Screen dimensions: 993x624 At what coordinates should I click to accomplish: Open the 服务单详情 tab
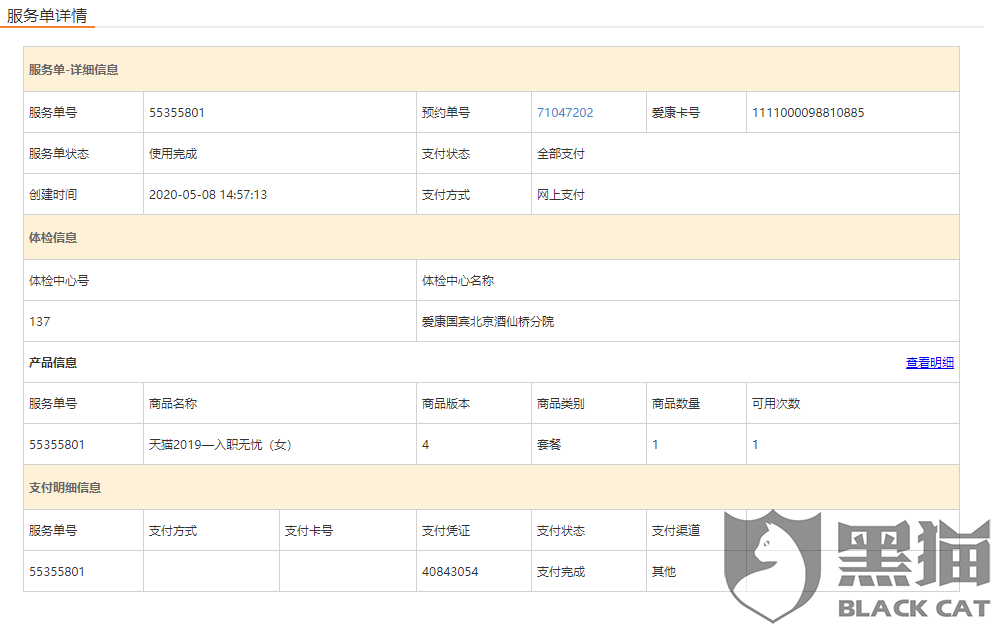tap(47, 15)
